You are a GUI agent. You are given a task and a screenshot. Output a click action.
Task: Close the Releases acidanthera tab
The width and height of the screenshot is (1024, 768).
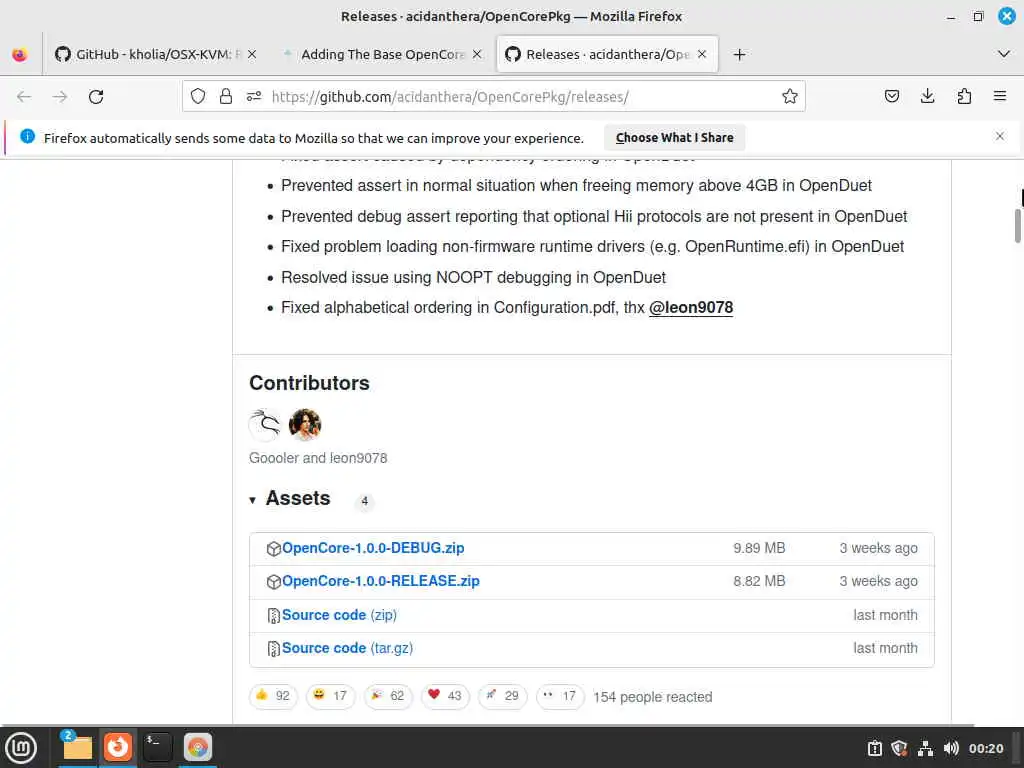click(702, 54)
